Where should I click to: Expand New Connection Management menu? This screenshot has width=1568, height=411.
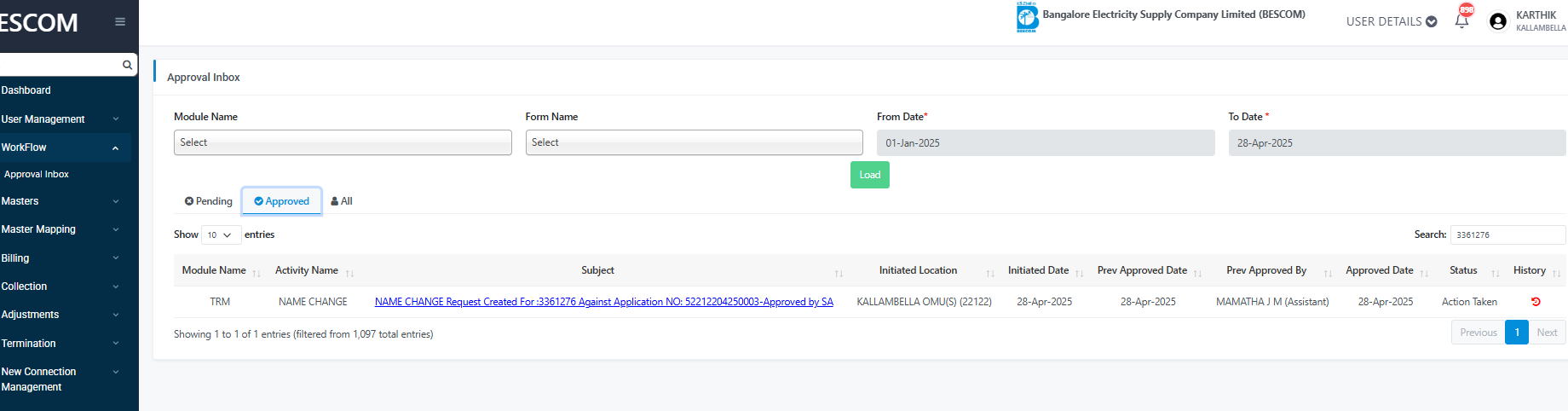click(66, 379)
